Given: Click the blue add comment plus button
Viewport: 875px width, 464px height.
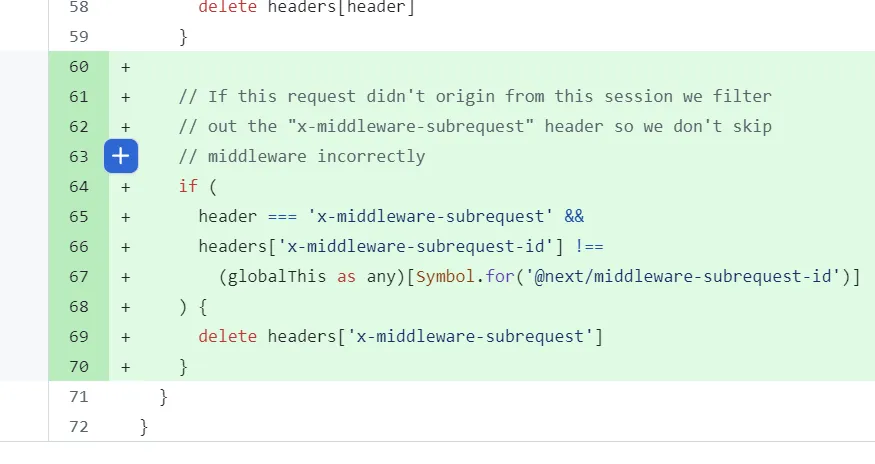Looking at the screenshot, I should (120, 156).
